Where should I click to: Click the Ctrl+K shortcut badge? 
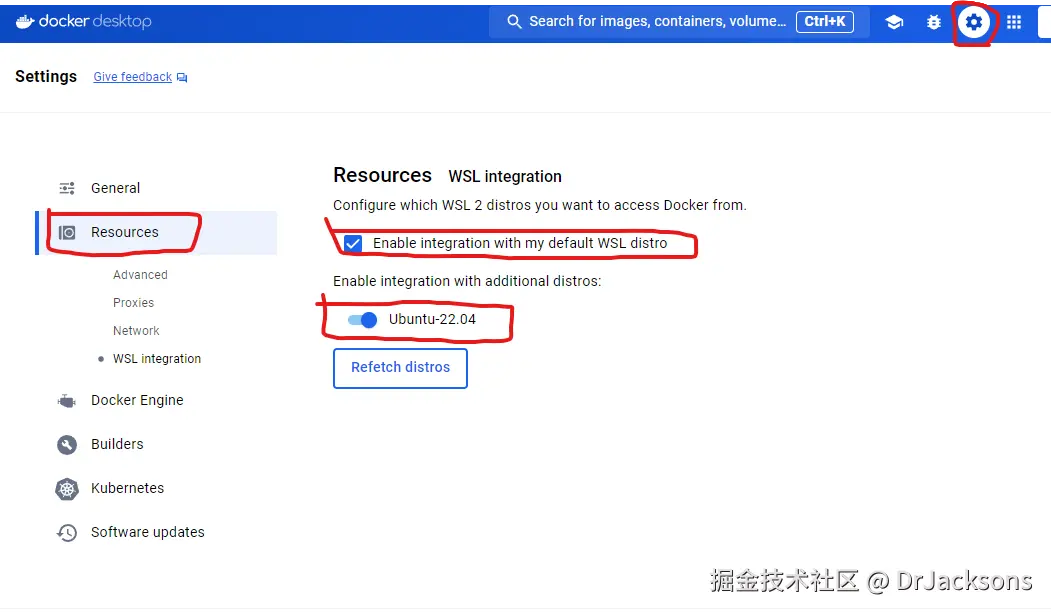tap(824, 21)
